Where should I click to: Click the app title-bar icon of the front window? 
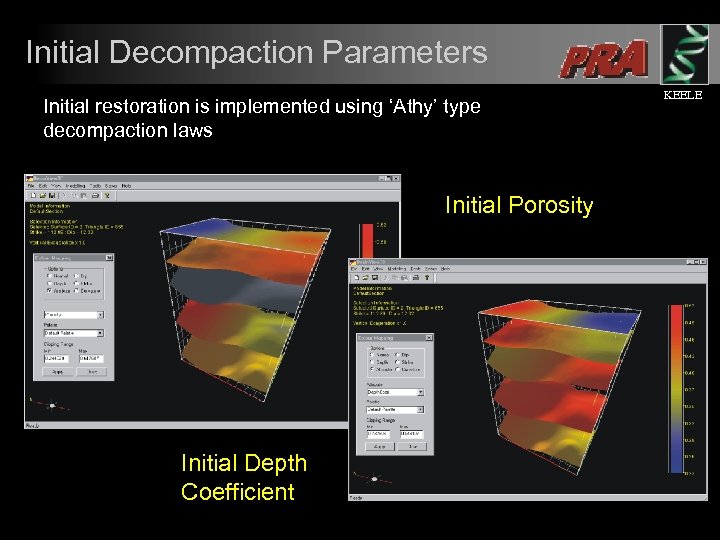[353, 262]
